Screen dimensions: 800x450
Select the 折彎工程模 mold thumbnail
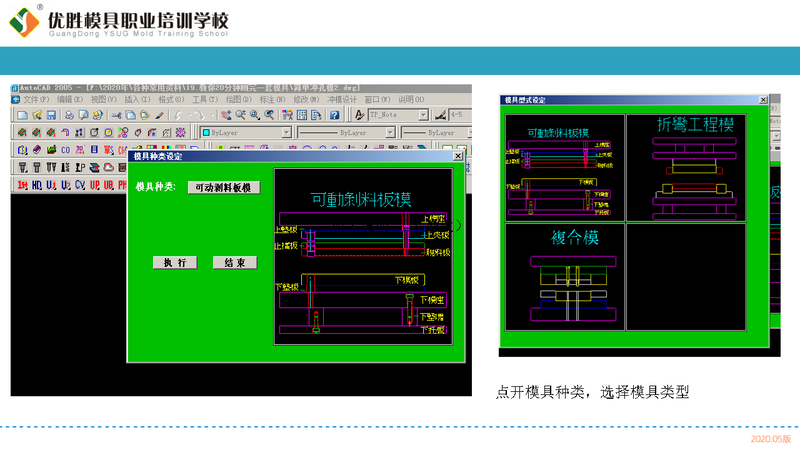tap(695, 166)
